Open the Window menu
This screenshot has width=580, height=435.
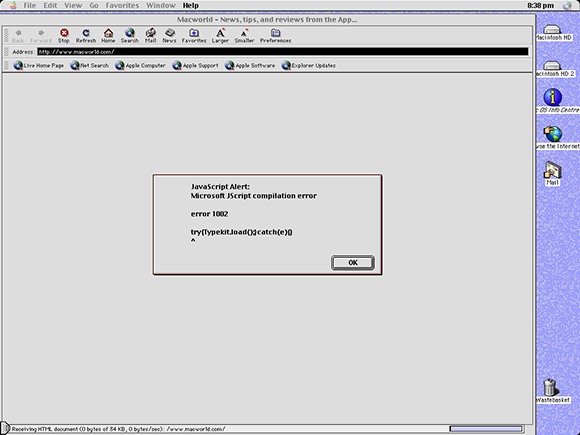pos(161,5)
